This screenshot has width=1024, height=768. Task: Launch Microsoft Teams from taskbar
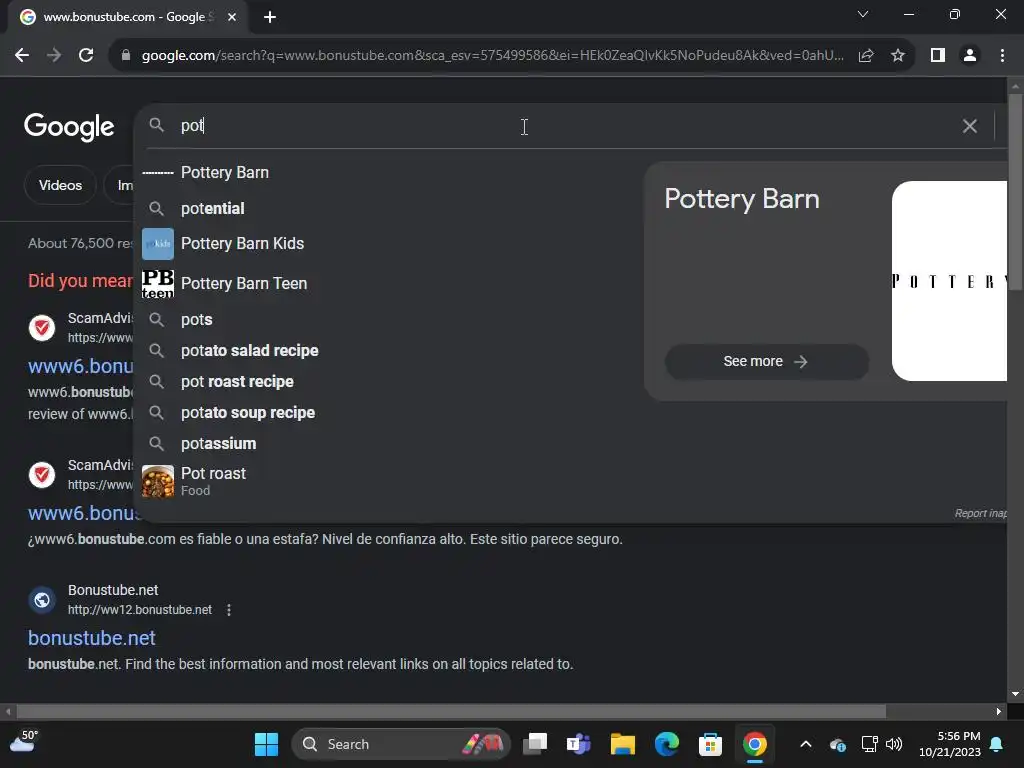point(579,744)
